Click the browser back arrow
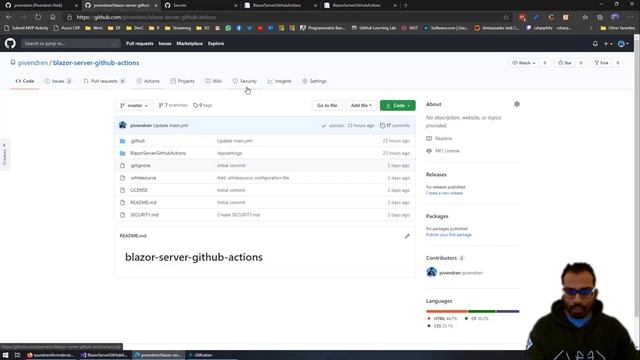This screenshot has height=360, width=640. click(x=9, y=17)
